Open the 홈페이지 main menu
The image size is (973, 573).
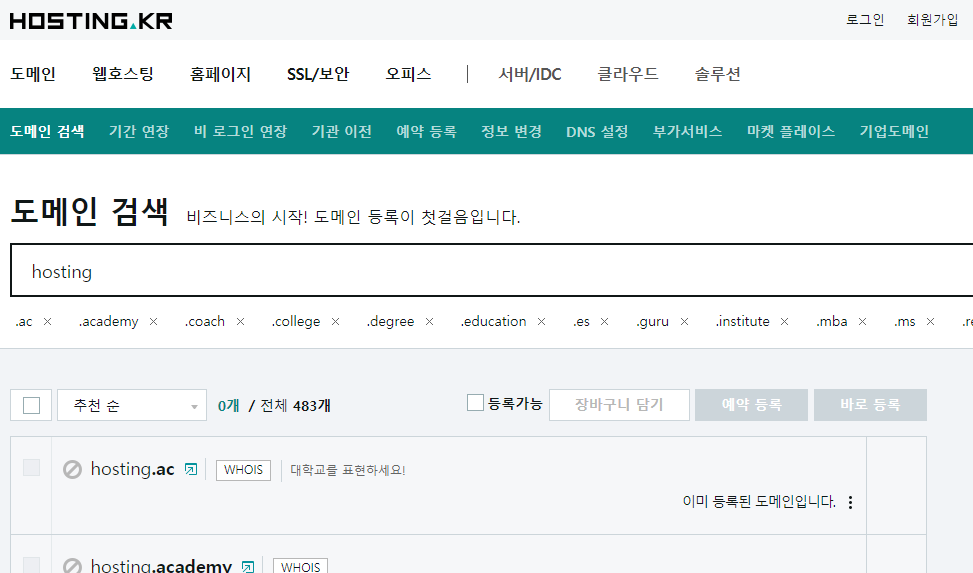pos(220,74)
